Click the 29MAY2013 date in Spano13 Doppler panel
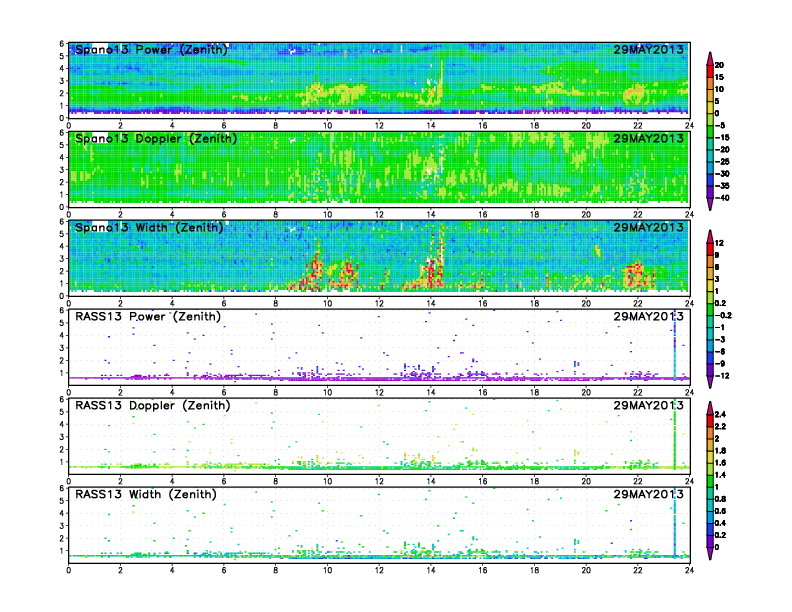 (x=649, y=138)
